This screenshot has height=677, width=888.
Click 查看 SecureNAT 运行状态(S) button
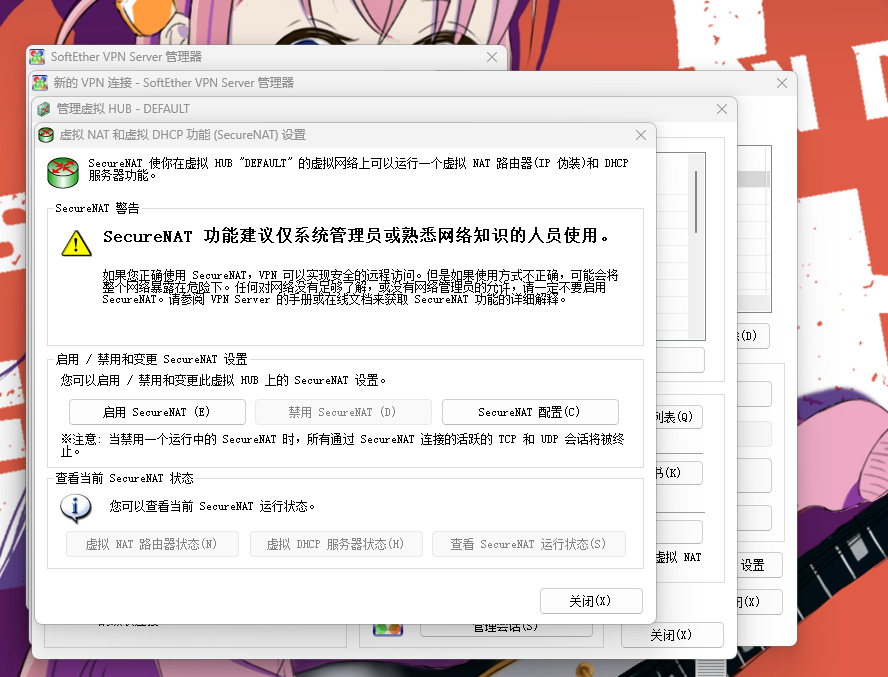[529, 544]
